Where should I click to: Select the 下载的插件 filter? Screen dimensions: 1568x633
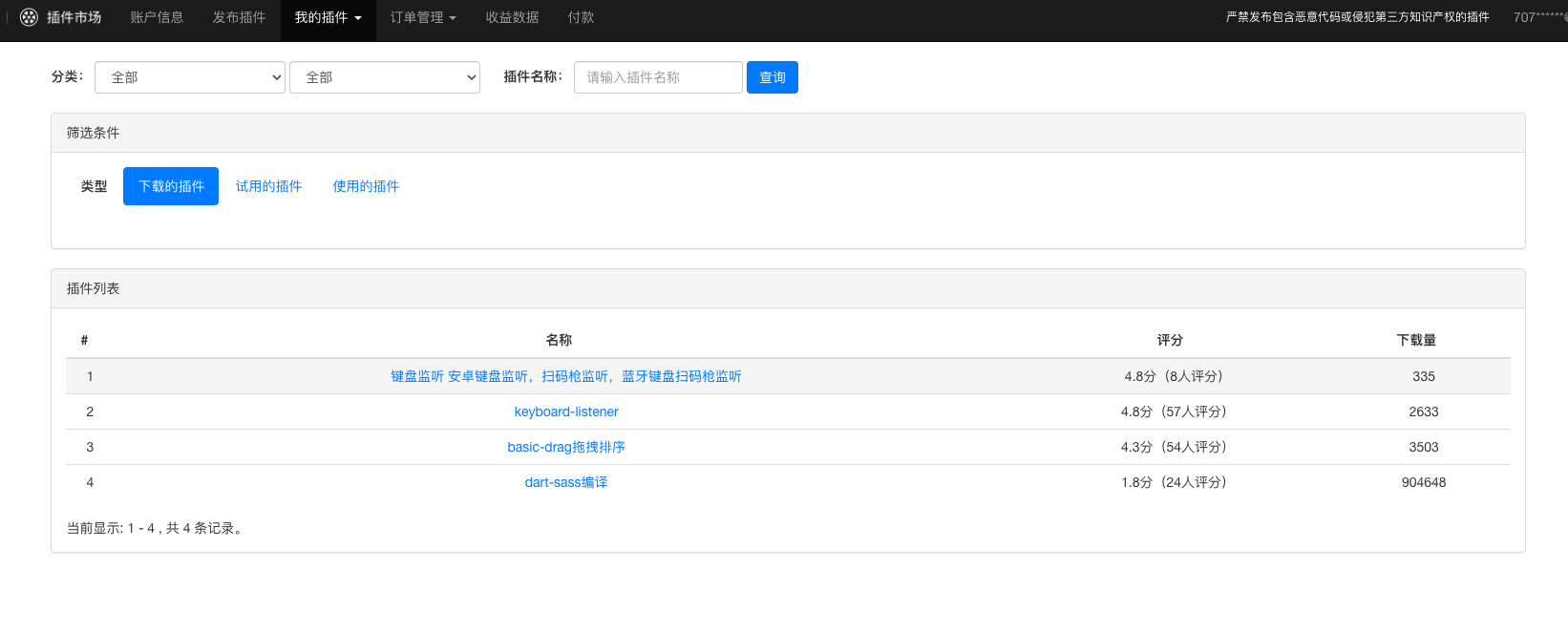click(171, 186)
